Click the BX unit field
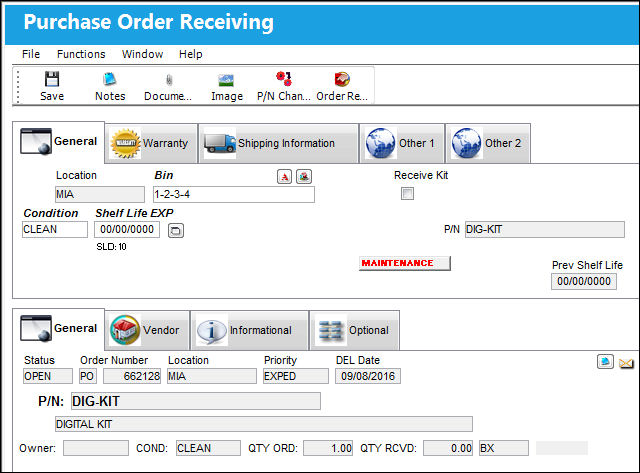This screenshot has width=640, height=473. [x=504, y=448]
